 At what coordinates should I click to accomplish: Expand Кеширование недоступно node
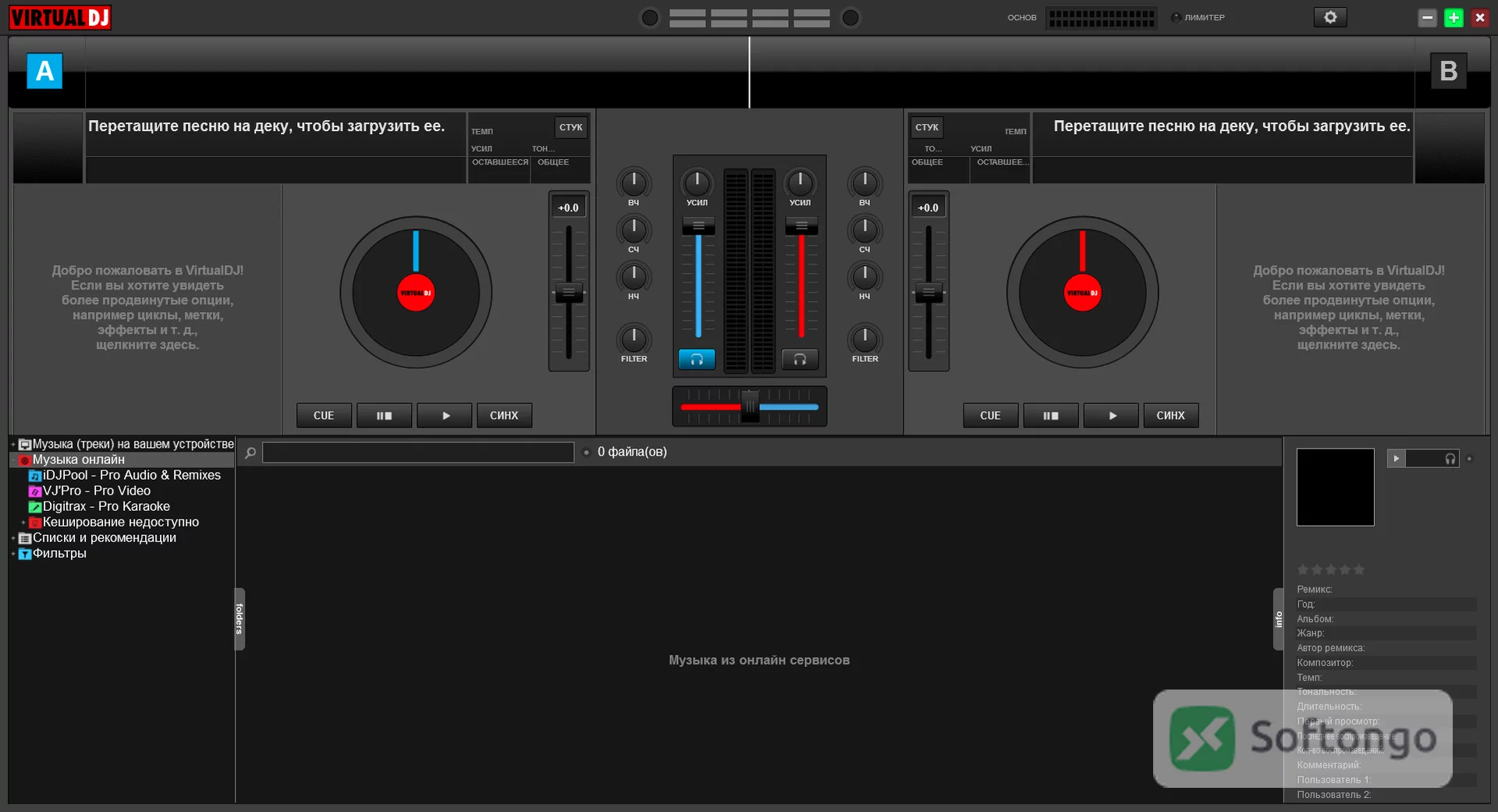(23, 523)
